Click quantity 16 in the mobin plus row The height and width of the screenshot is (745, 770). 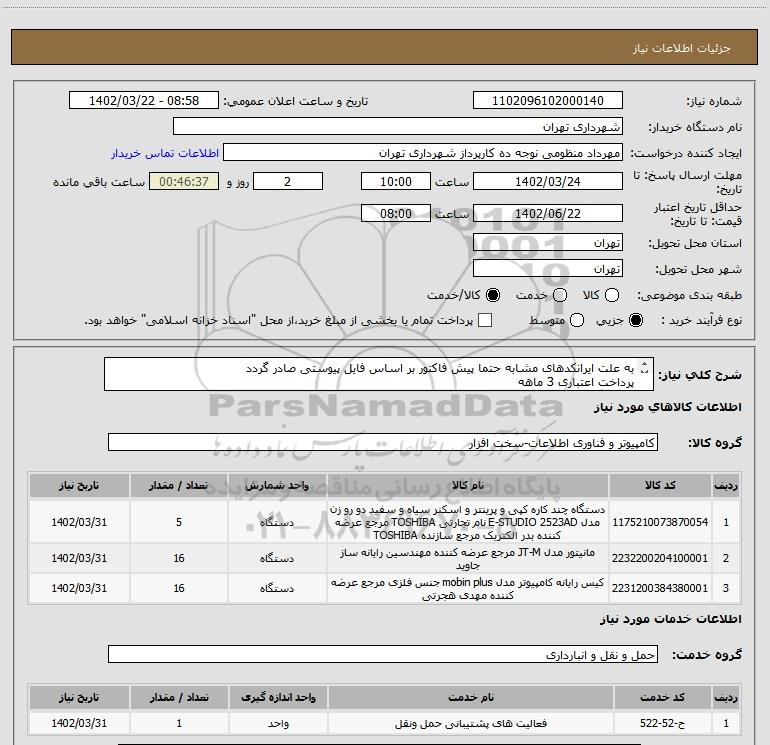coord(179,588)
